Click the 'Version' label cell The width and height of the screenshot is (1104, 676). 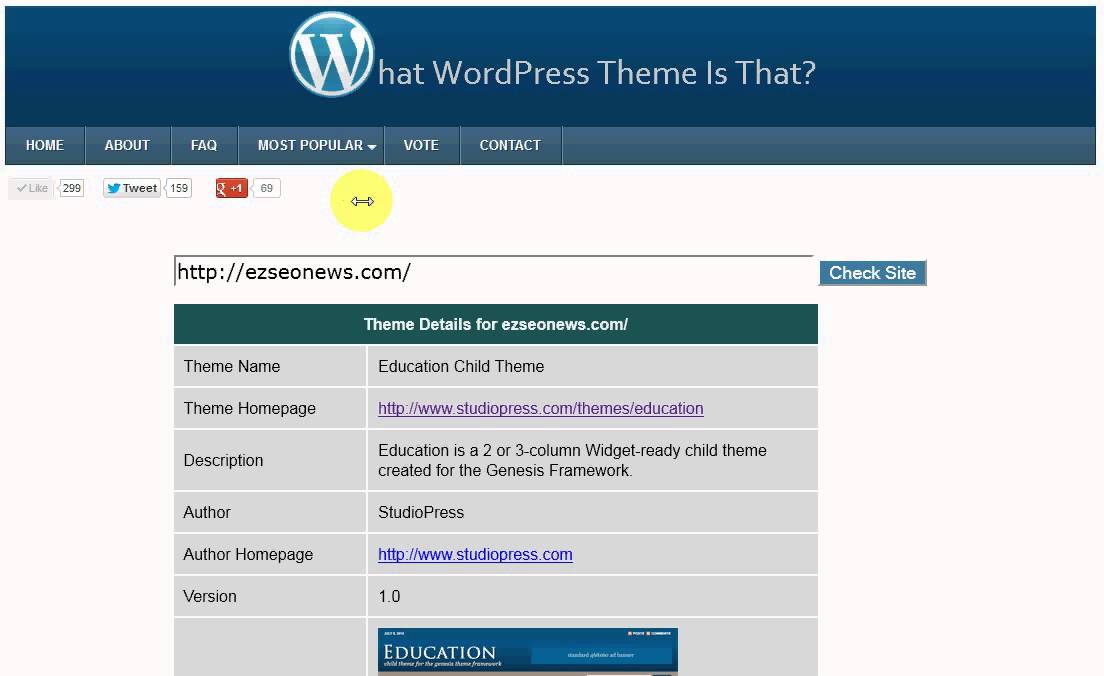pyautogui.click(x=270, y=596)
